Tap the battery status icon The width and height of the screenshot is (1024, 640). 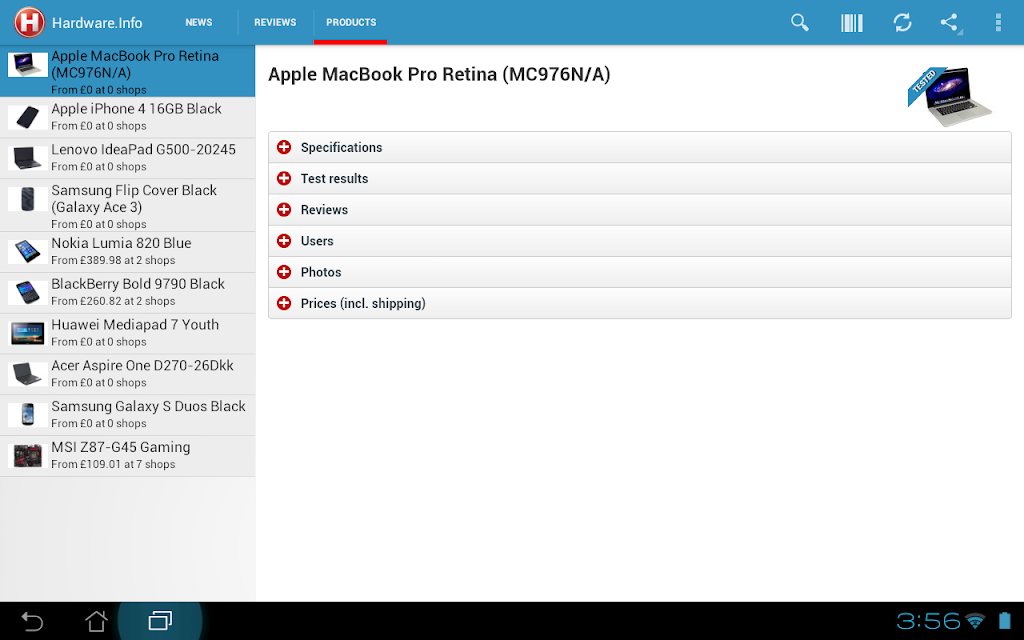pos(1005,620)
